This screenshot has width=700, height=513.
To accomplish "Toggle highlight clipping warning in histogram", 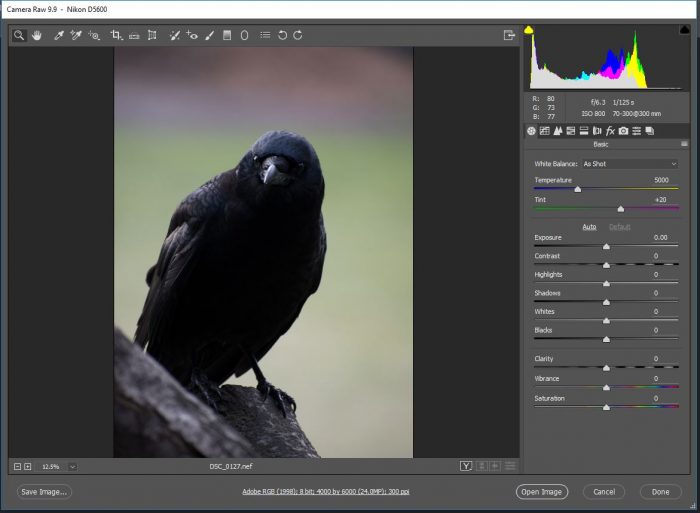I will coord(684,30).
